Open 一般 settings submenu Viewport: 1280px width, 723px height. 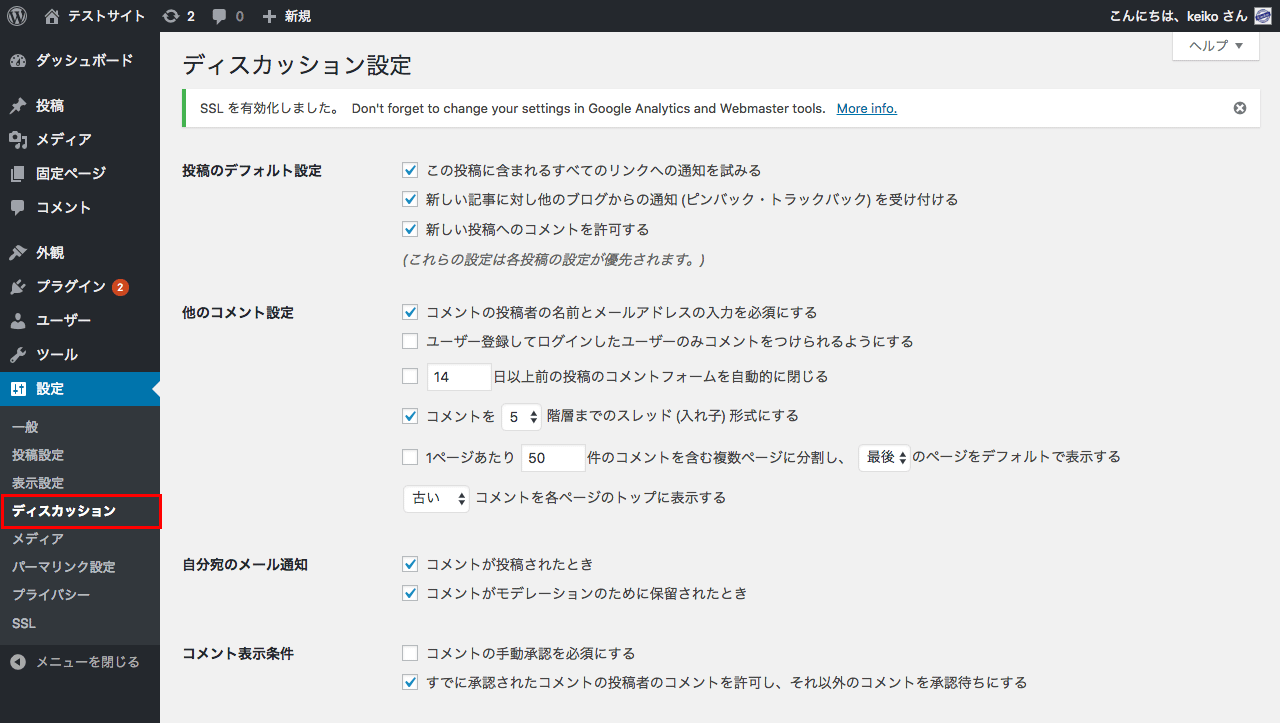(25, 427)
